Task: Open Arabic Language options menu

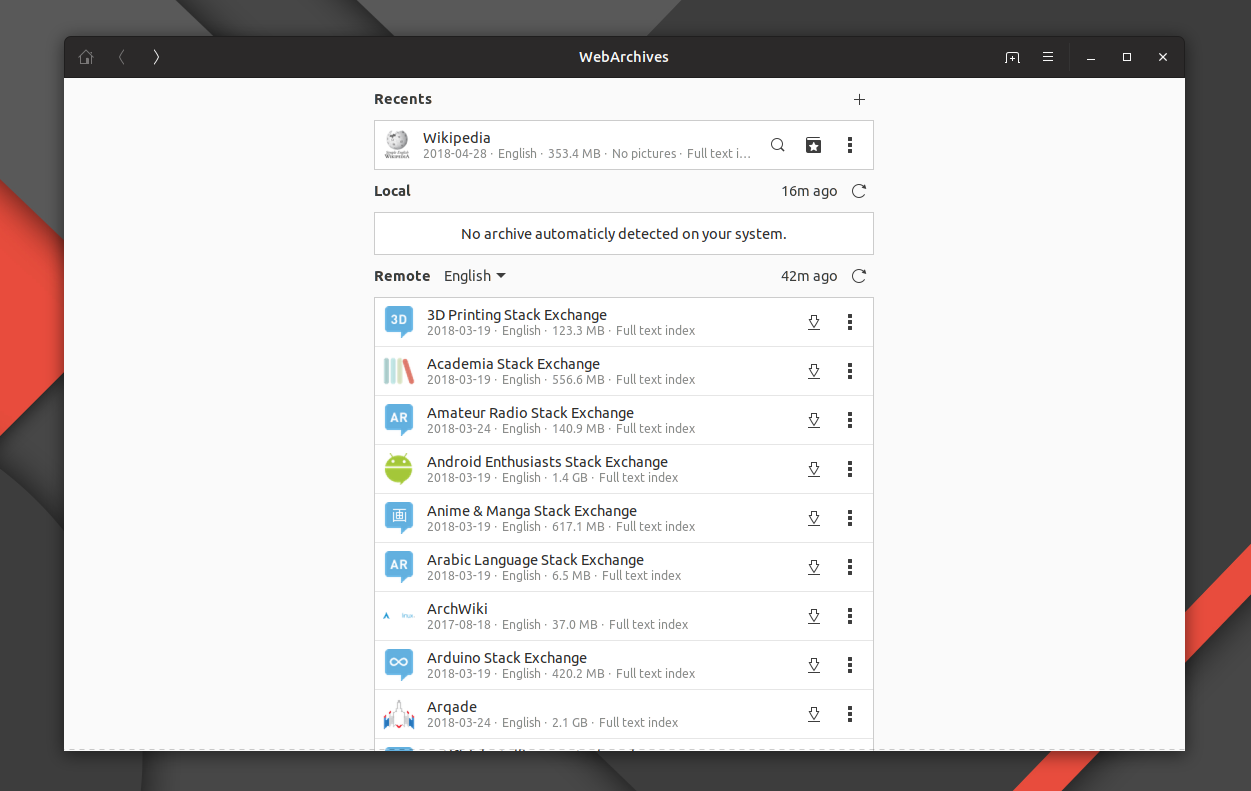Action: 850,567
